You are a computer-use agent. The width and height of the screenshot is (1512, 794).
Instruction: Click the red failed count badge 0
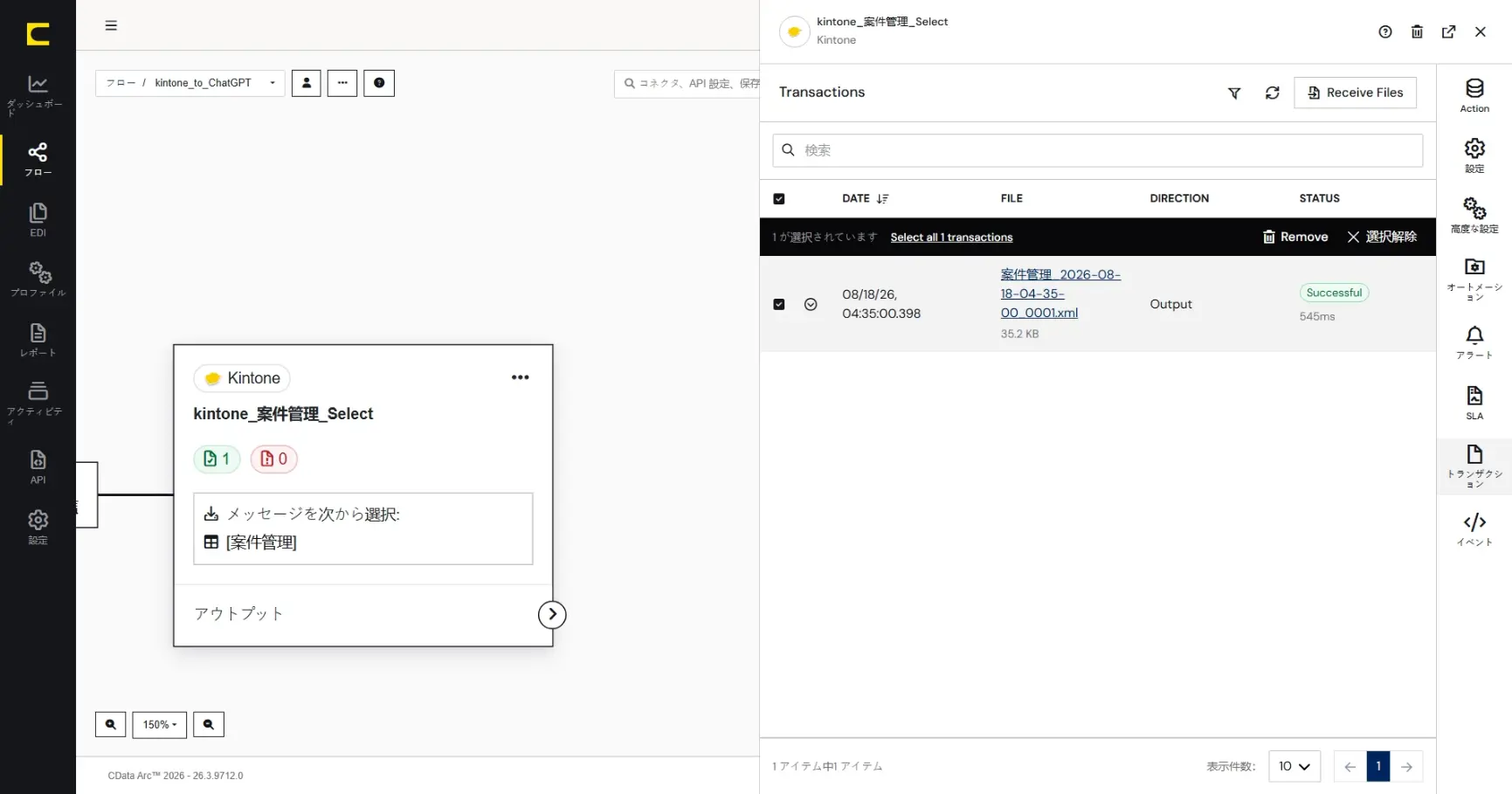274,459
